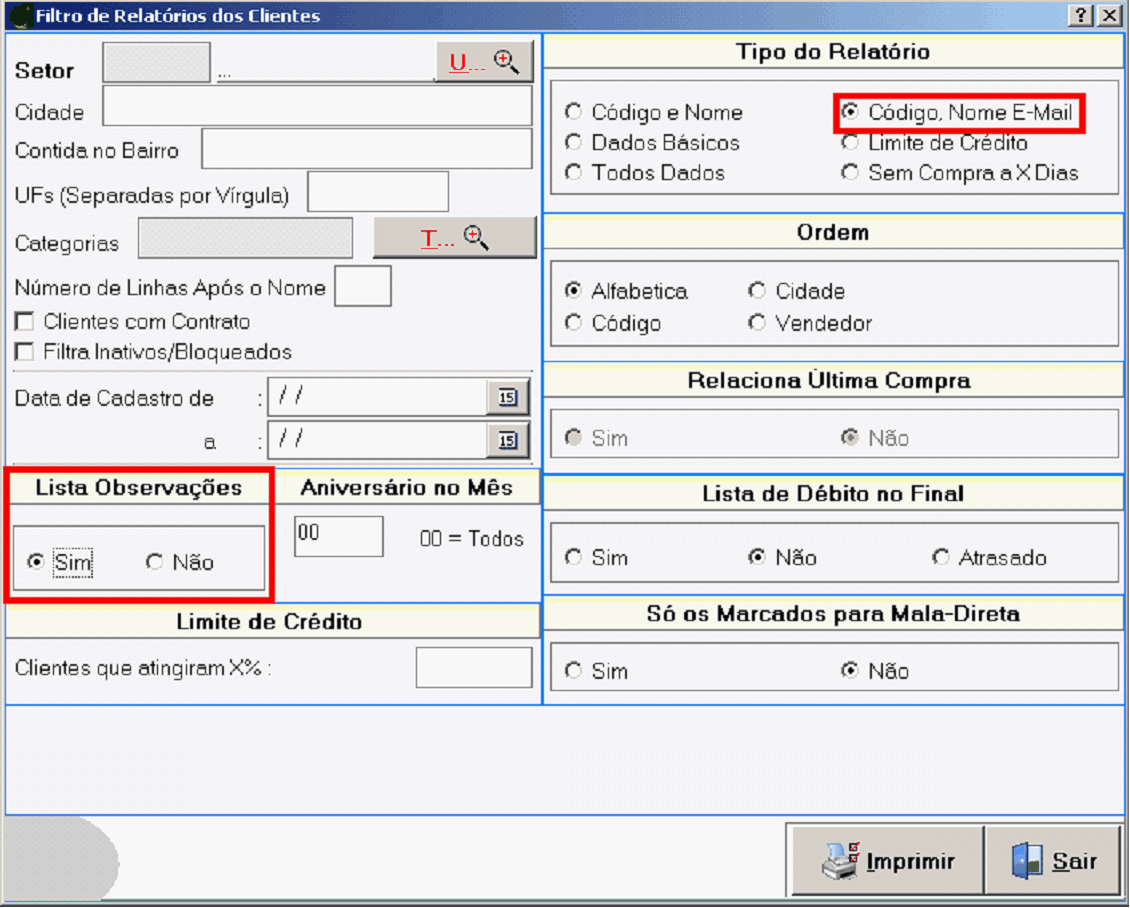Choose Limite de Crédito report type
1130x908 pixels.
850,142
